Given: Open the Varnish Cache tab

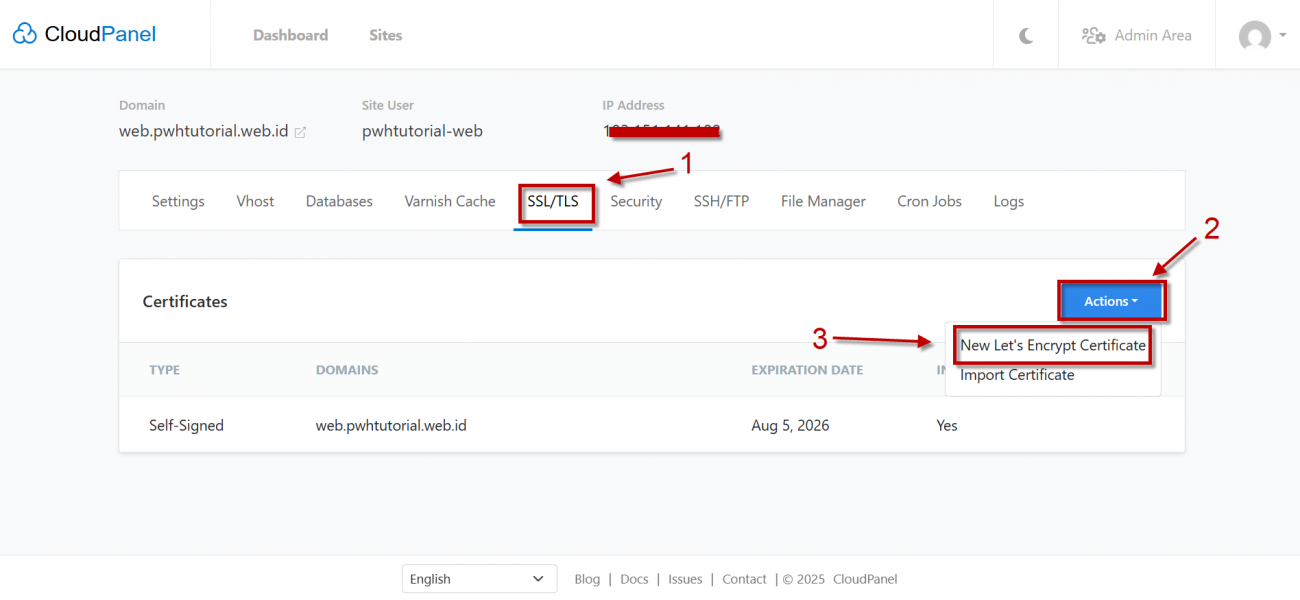Looking at the screenshot, I should pyautogui.click(x=450, y=201).
